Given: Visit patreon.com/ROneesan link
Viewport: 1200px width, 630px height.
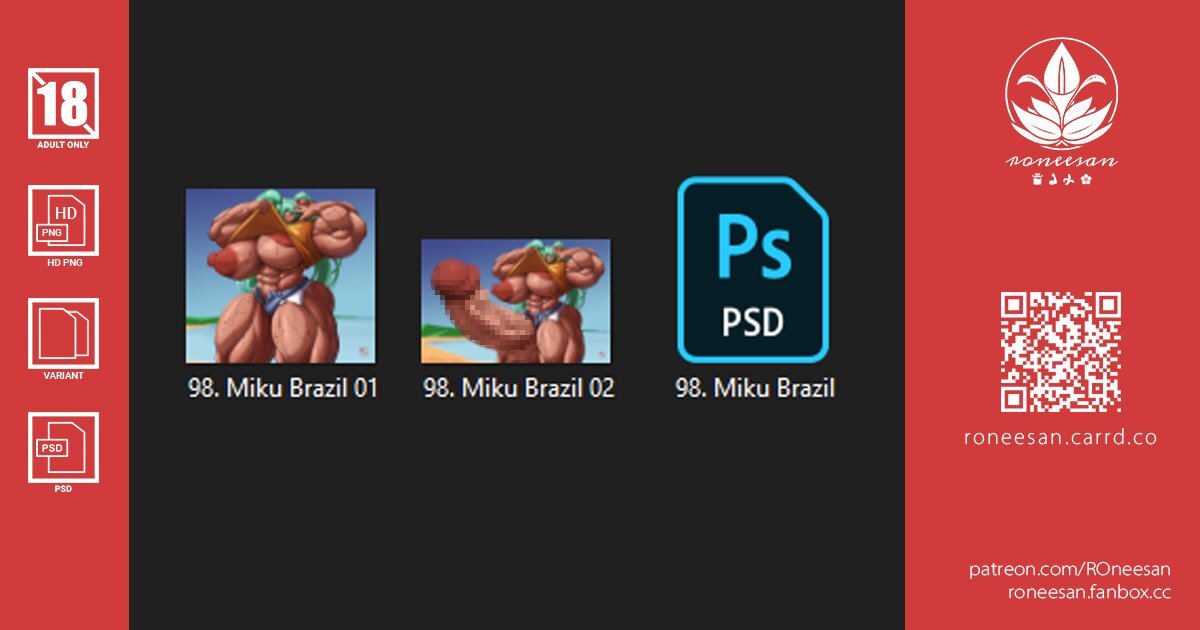Looking at the screenshot, I should (x=1070, y=569).
